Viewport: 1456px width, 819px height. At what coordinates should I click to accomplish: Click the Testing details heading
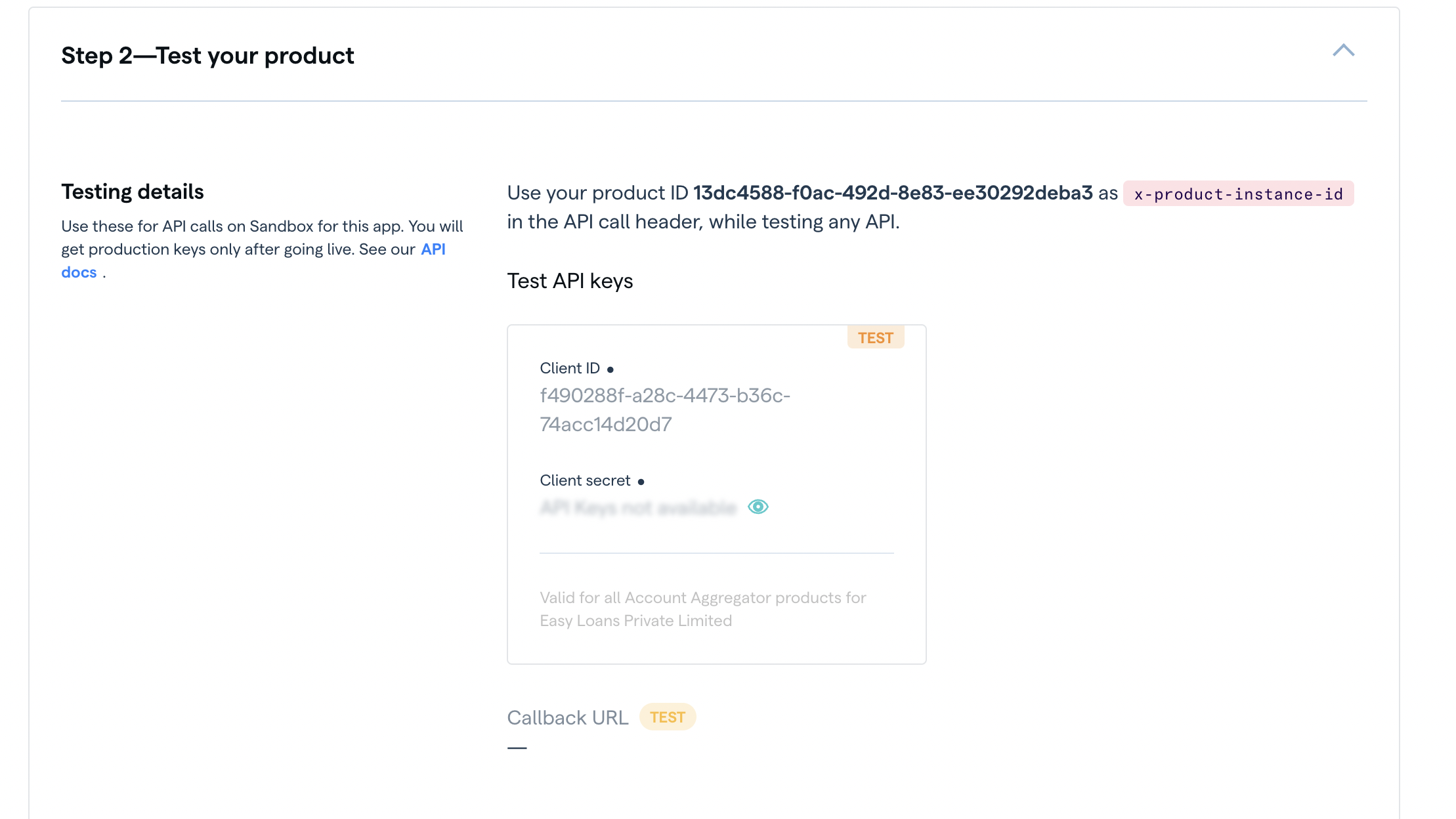pos(132,192)
